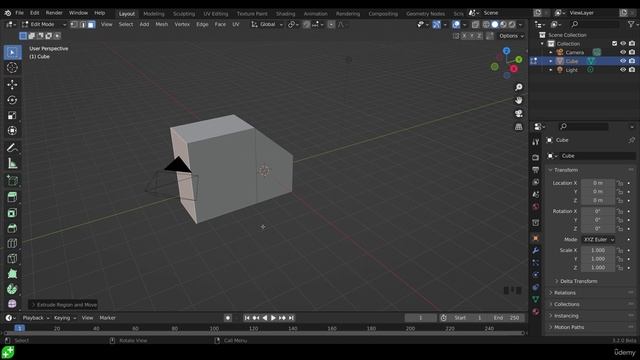
Task: Select the Inset Faces tool
Action: coord(12,213)
